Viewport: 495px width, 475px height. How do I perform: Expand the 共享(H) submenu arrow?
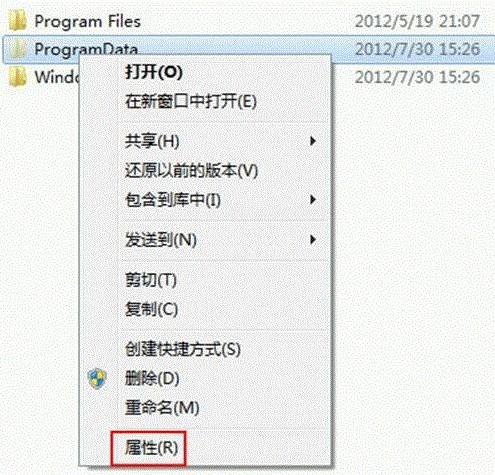pyautogui.click(x=313, y=141)
